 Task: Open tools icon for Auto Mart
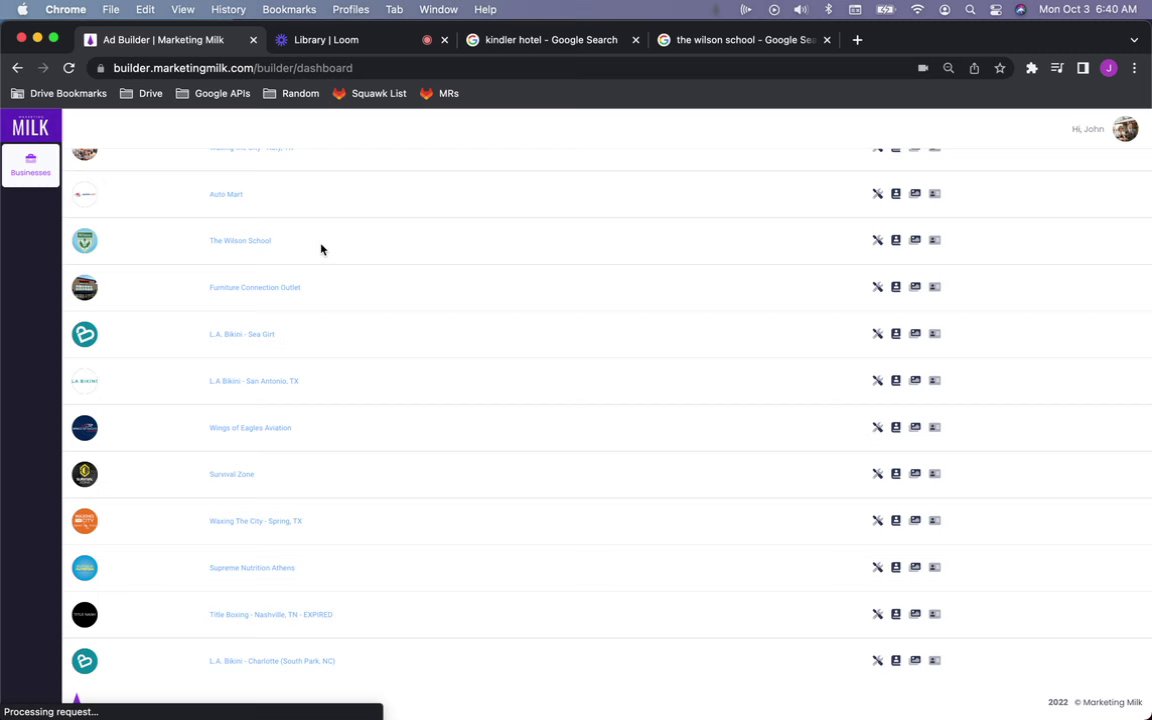(x=877, y=194)
